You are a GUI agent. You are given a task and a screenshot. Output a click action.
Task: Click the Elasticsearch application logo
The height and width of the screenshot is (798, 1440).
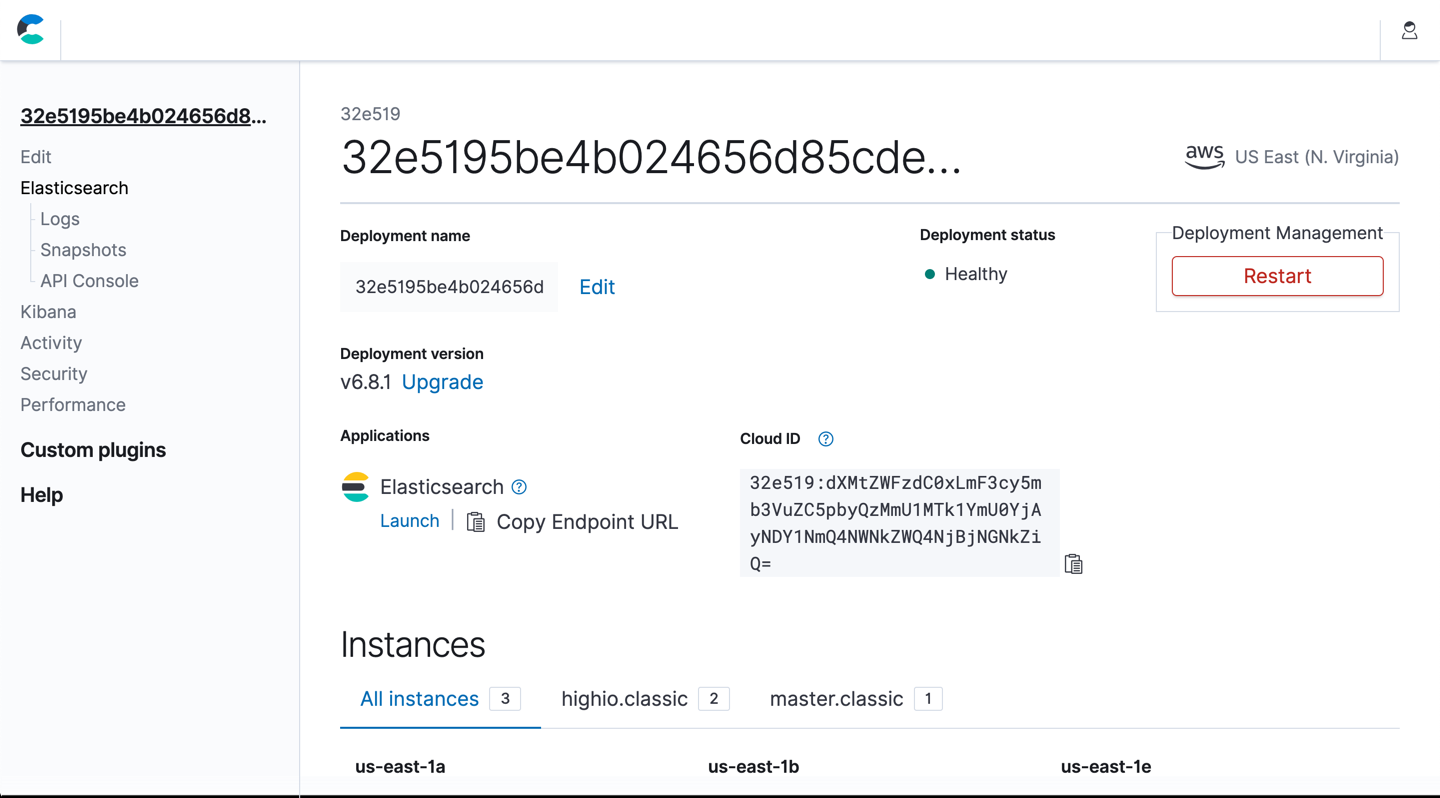(x=356, y=486)
